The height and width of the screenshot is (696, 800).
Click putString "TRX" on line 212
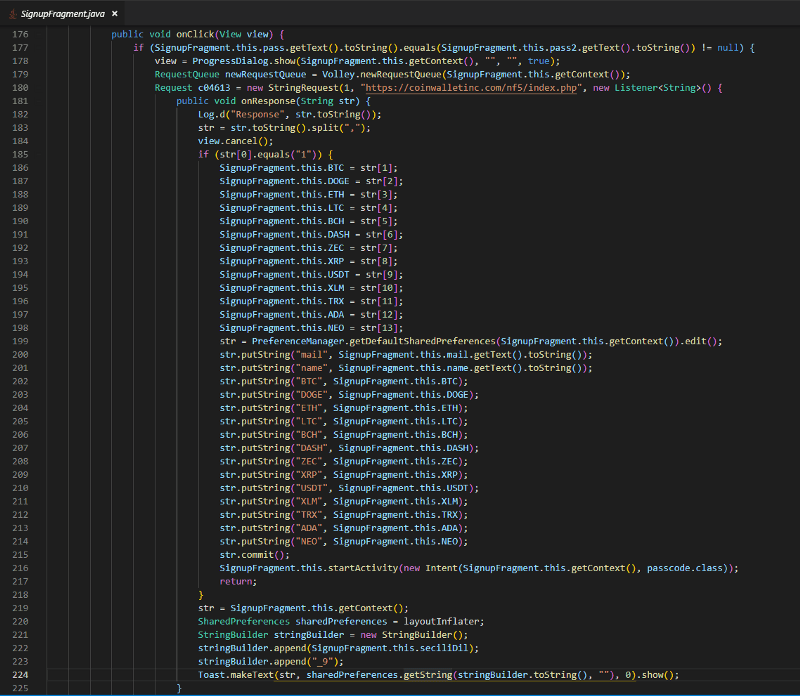pyautogui.click(x=343, y=515)
